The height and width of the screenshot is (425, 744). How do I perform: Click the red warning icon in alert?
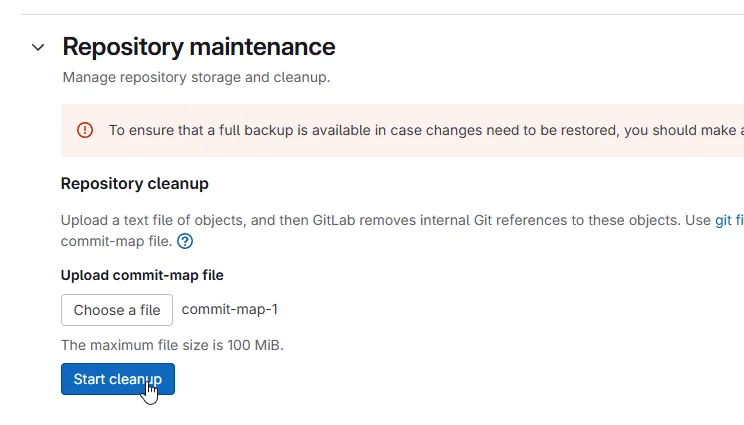click(x=85, y=130)
